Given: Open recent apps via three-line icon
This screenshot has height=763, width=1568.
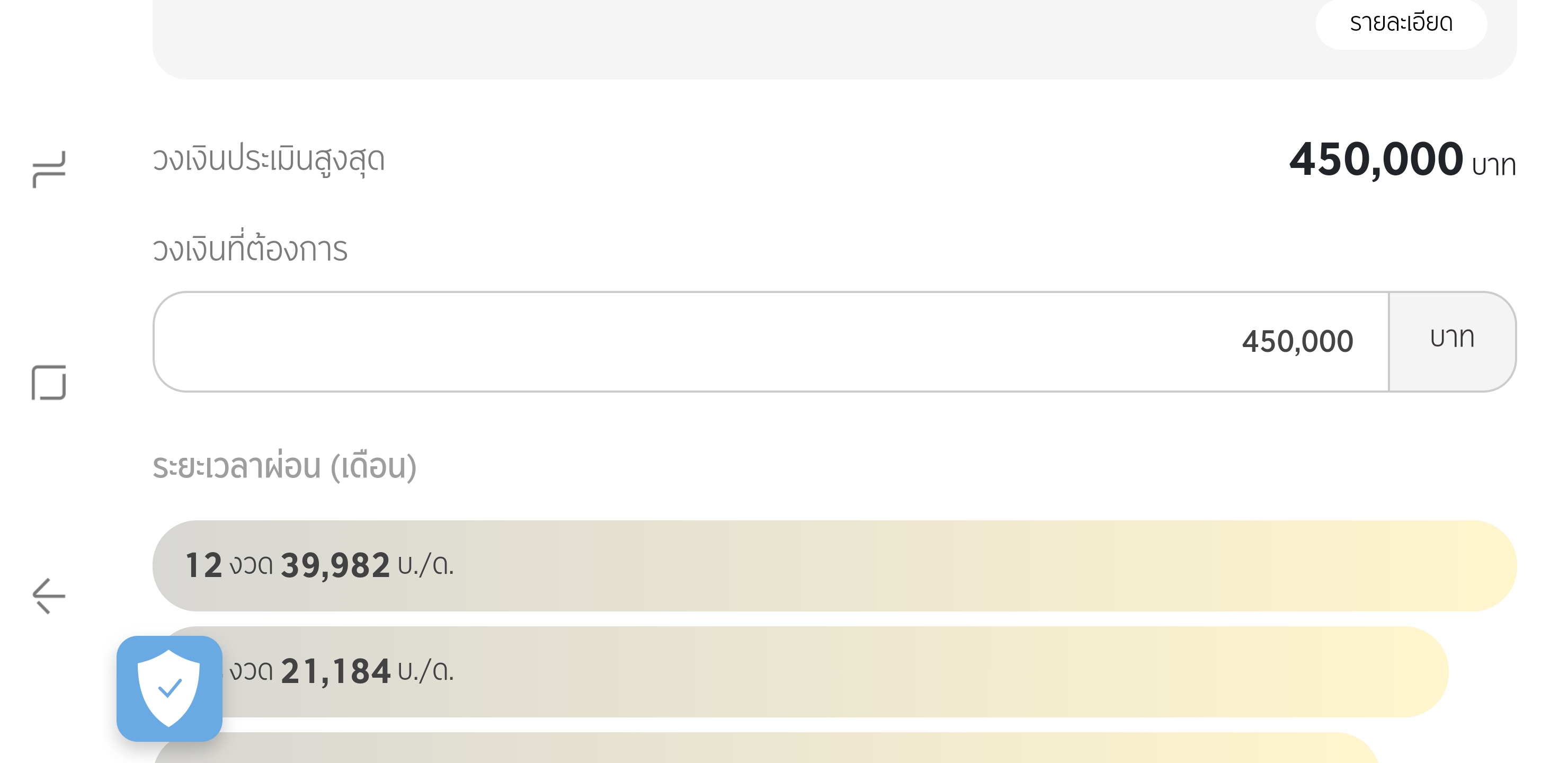Looking at the screenshot, I should click(49, 169).
